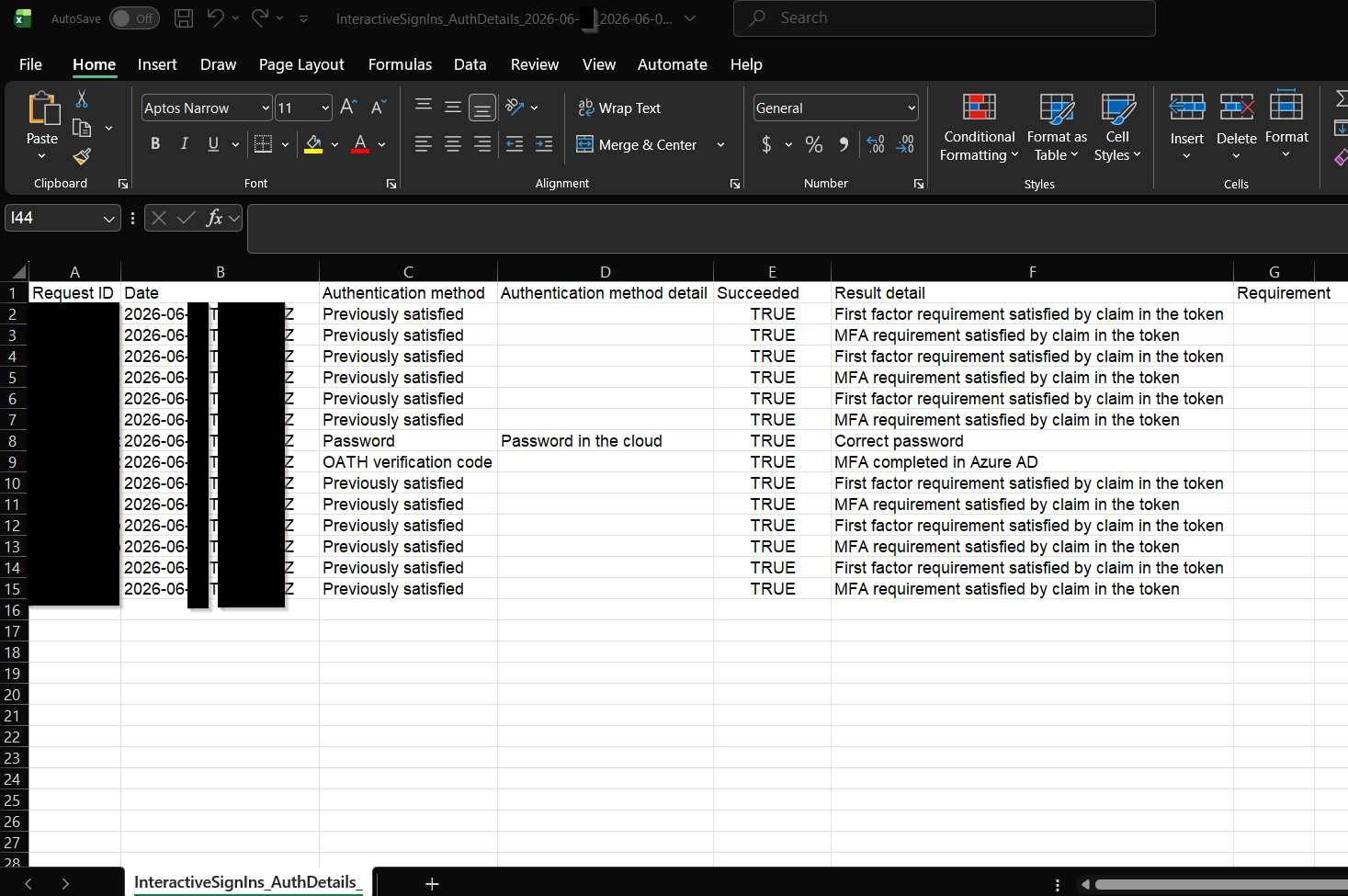Viewport: 1348px width, 896px height.
Task: Click the Copy icon
Action: (x=82, y=128)
